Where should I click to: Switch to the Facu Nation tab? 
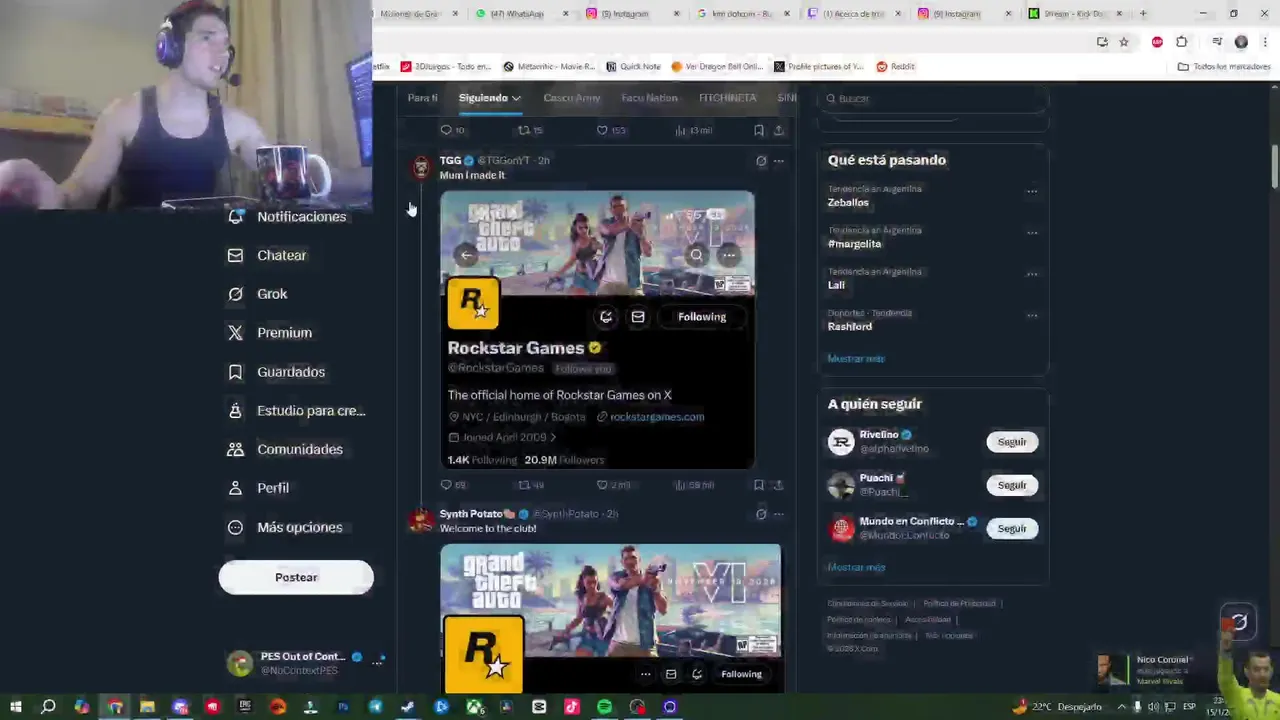click(649, 98)
